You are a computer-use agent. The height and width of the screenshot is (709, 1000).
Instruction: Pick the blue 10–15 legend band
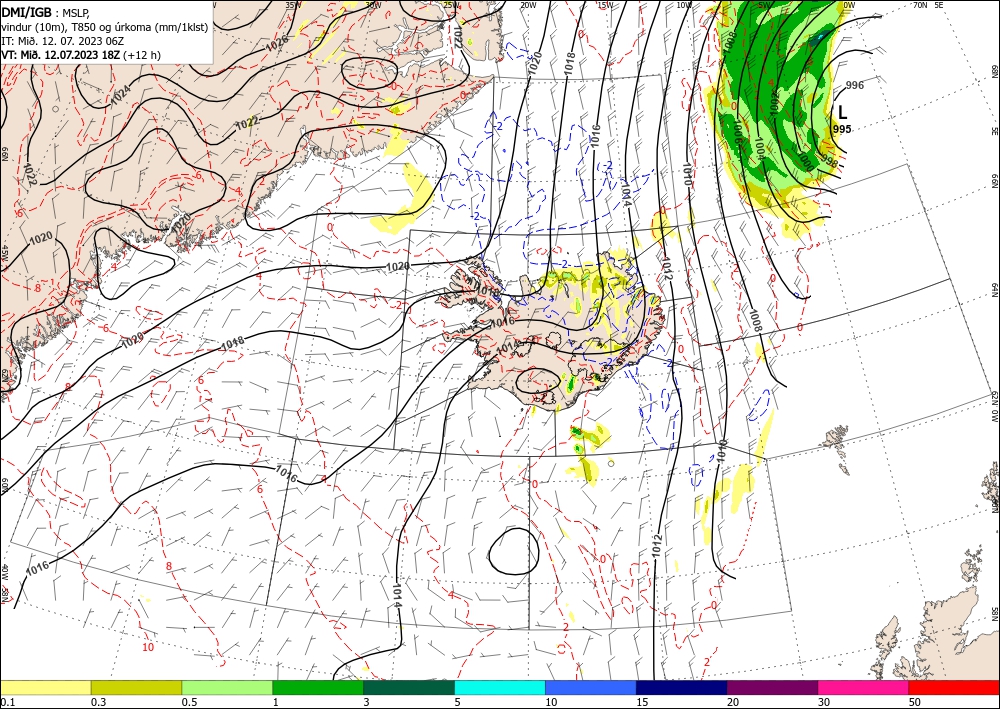point(591,687)
